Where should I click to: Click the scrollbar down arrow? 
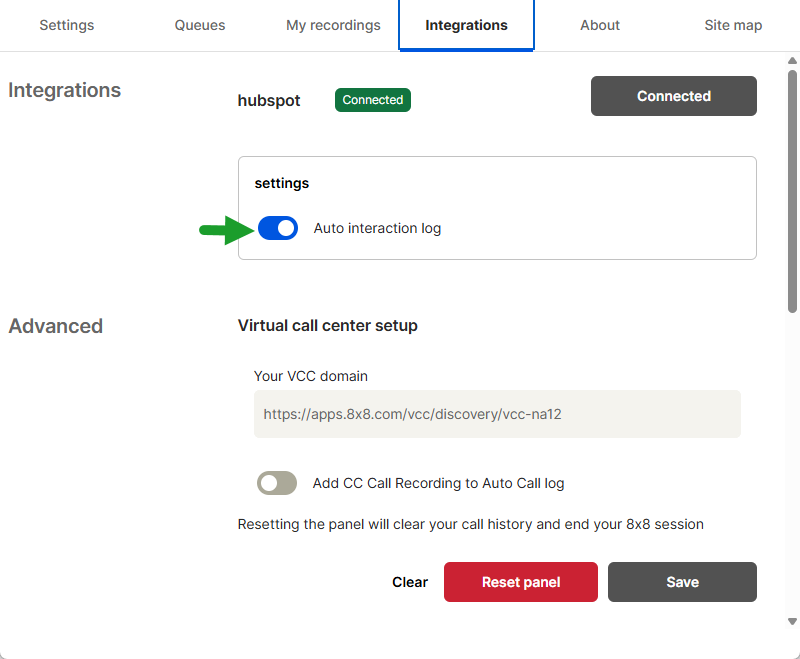pos(792,621)
